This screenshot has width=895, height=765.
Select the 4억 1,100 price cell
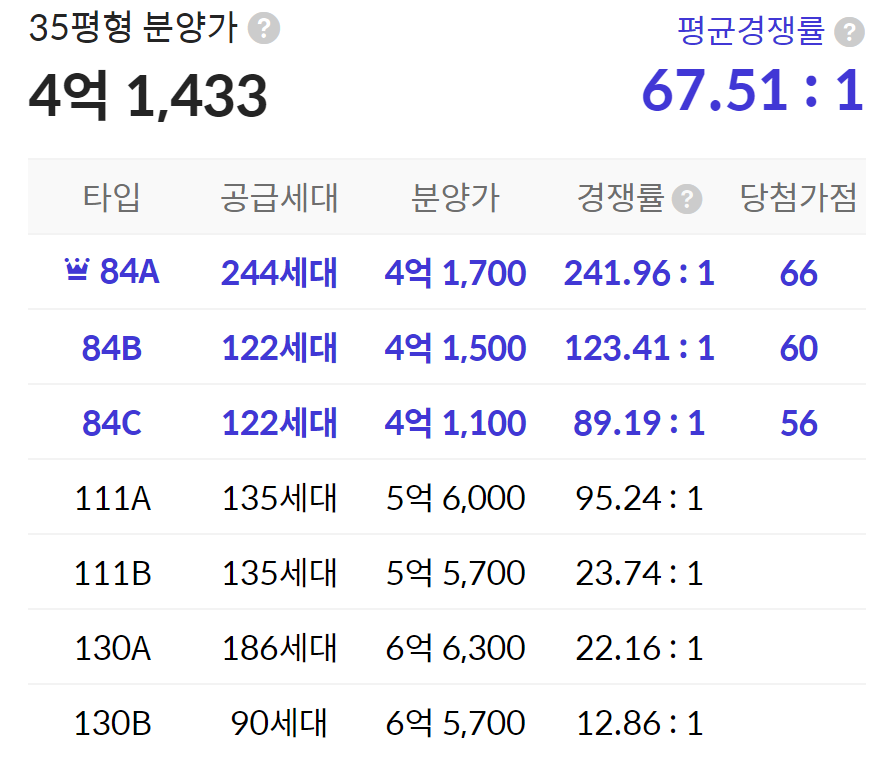click(x=455, y=424)
